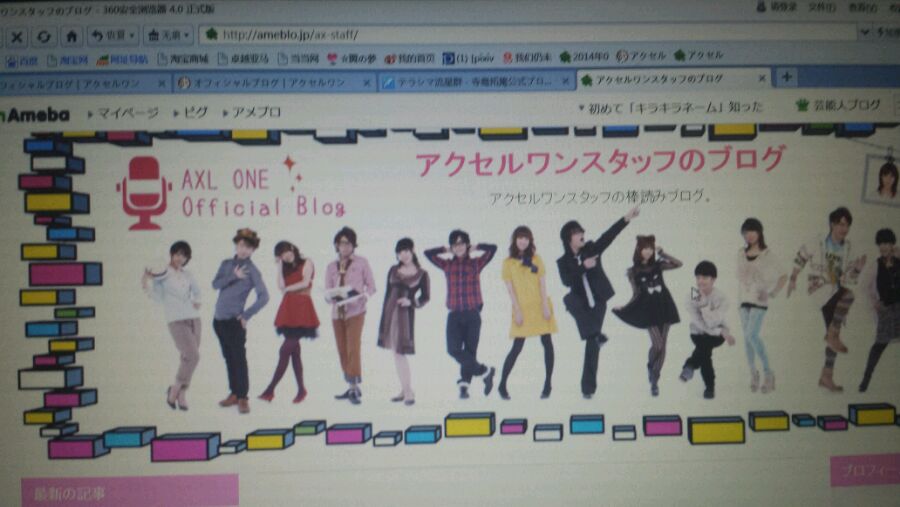Open the person-icon menu in title bar

click(x=777, y=7)
